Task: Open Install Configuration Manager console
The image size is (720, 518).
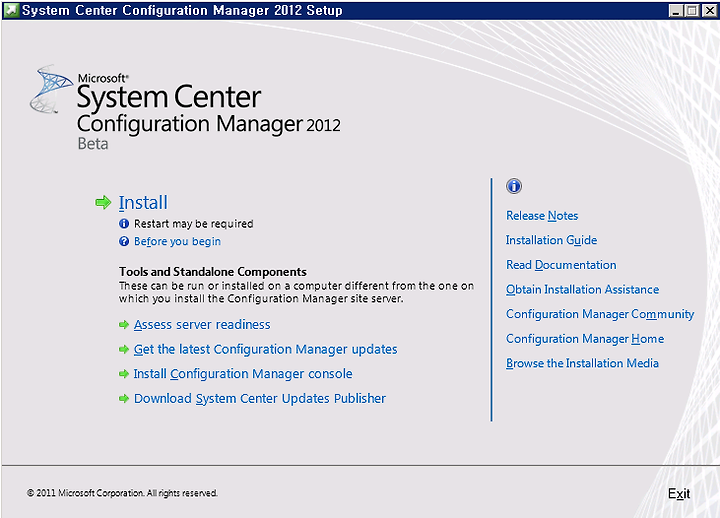Action: (243, 374)
